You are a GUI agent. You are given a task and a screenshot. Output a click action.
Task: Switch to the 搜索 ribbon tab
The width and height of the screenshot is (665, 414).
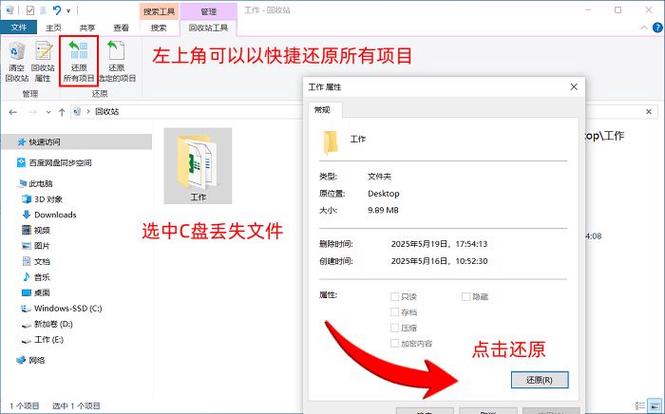(159, 28)
